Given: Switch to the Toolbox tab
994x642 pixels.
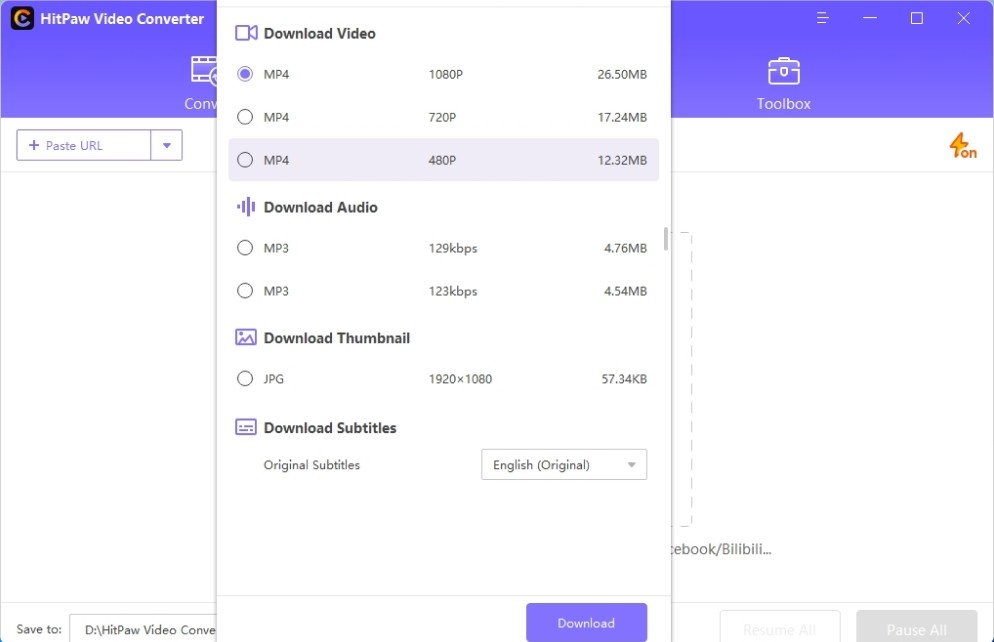Looking at the screenshot, I should [784, 84].
